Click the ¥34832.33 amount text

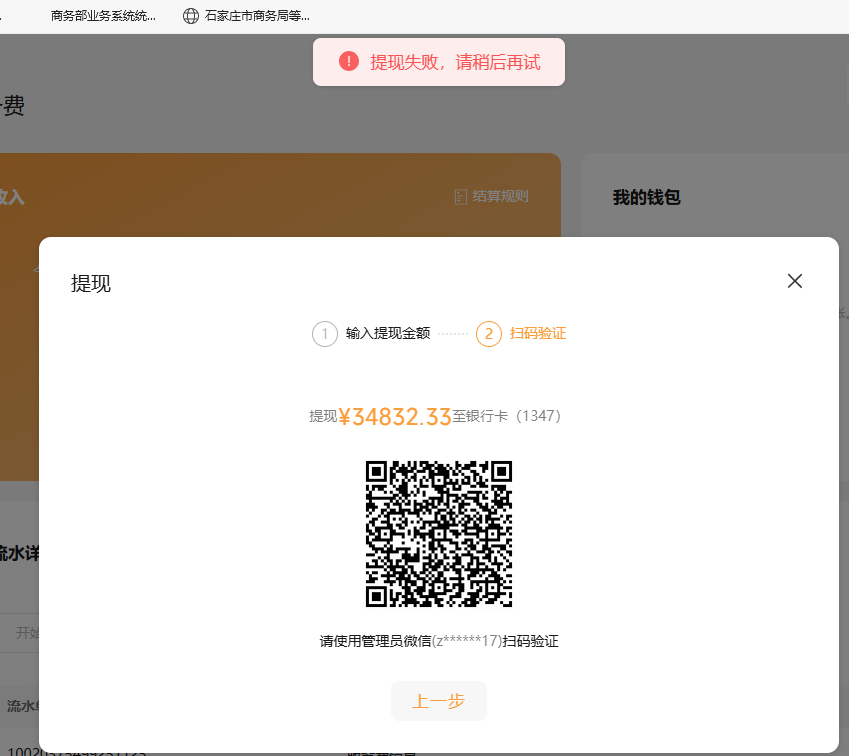pyautogui.click(x=395, y=417)
